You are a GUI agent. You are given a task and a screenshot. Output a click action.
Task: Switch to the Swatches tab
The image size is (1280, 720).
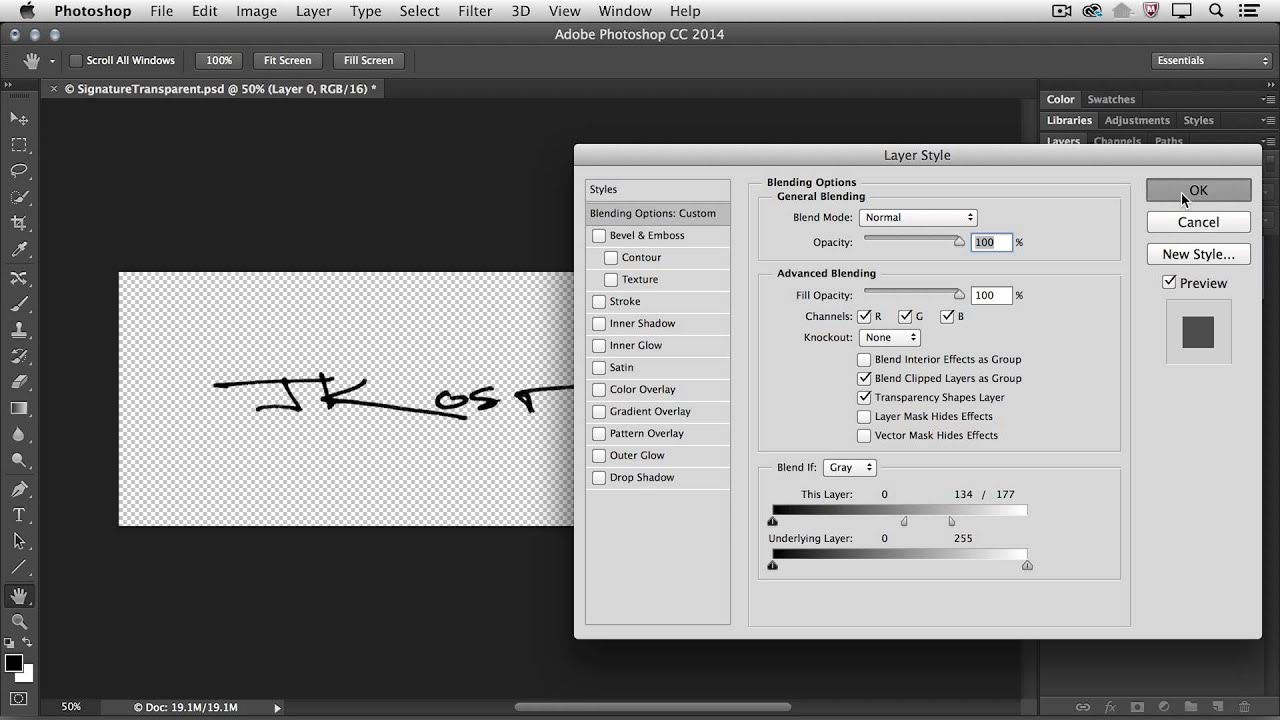coord(1111,99)
